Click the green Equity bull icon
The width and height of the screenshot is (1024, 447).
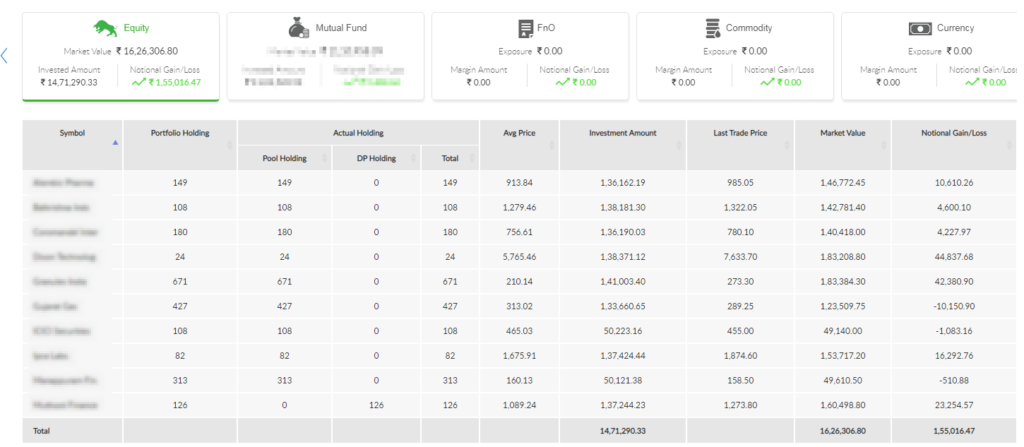click(x=104, y=28)
